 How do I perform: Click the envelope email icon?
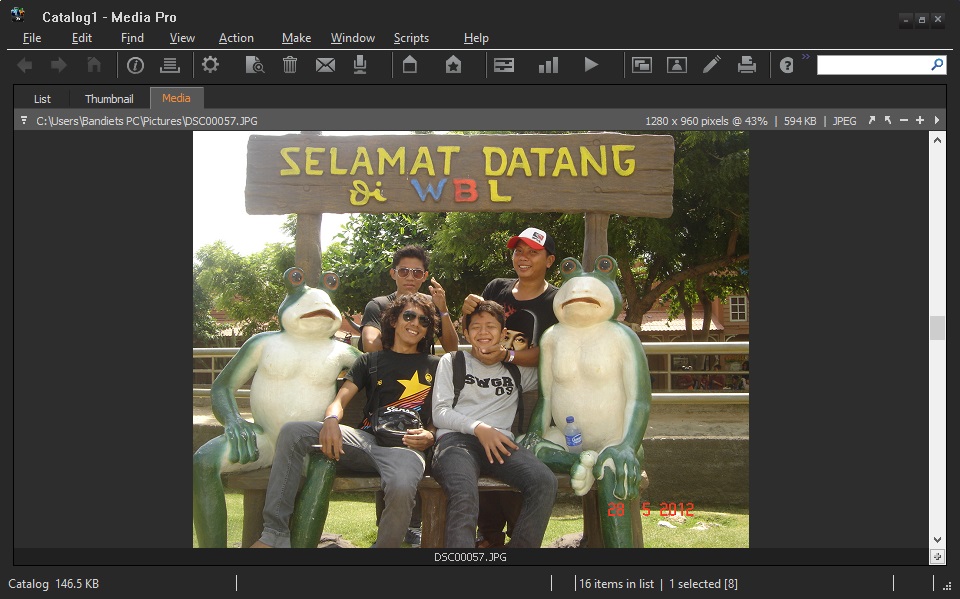[325, 65]
